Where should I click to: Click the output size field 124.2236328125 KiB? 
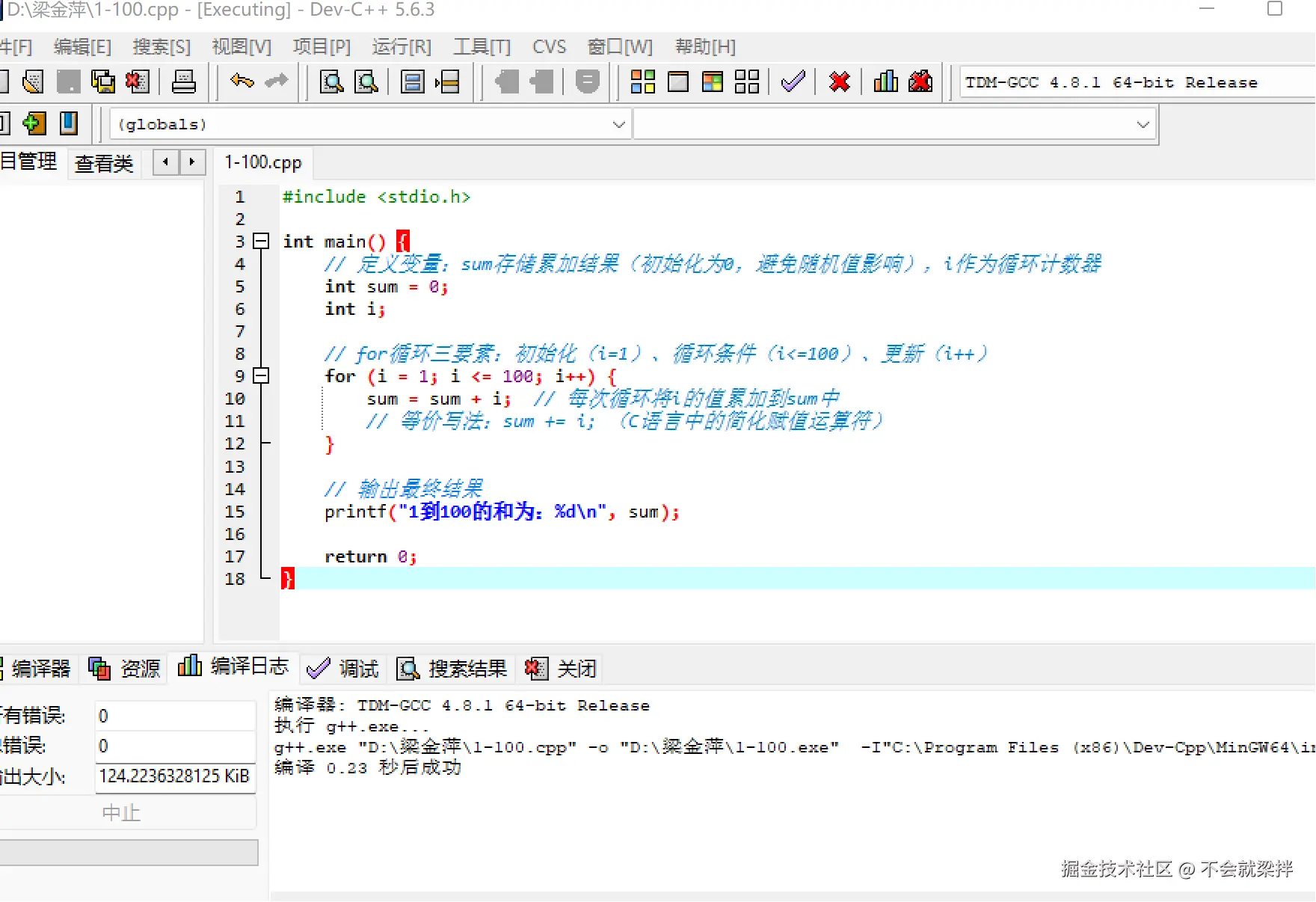[175, 776]
